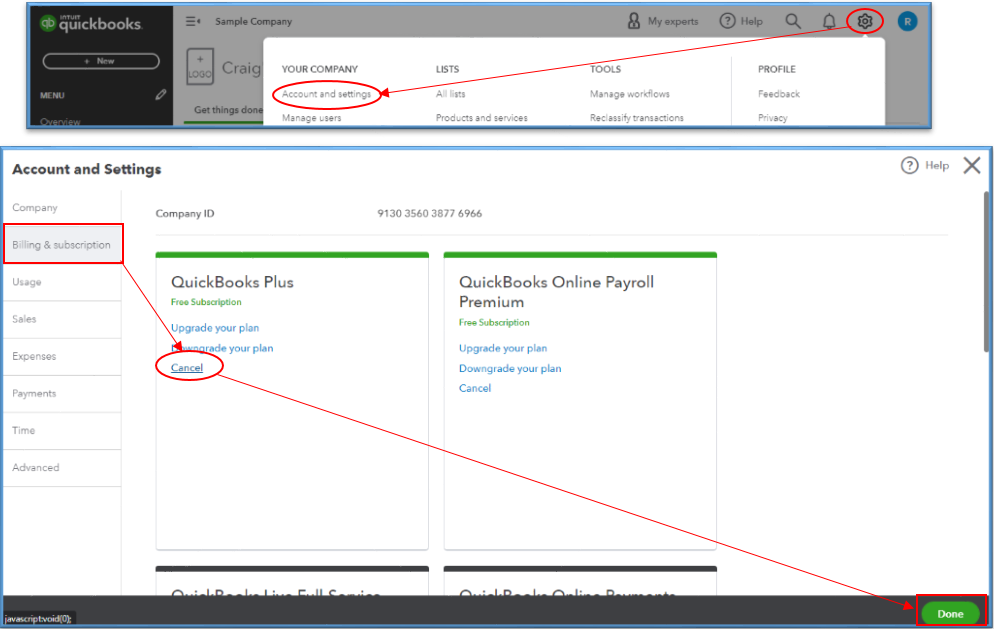Click the Company ID number 9130 3560 3877 6966

tap(429, 214)
